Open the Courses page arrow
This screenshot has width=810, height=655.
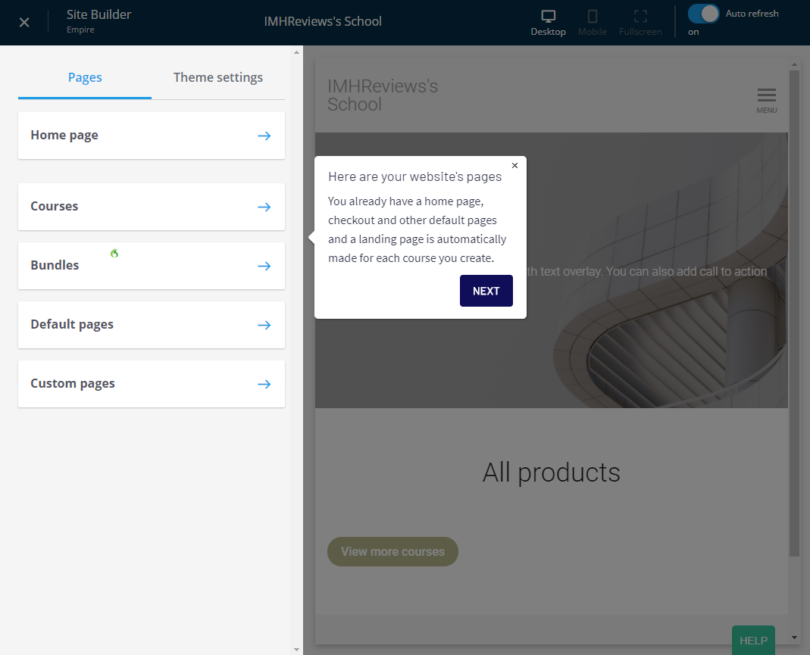click(263, 206)
